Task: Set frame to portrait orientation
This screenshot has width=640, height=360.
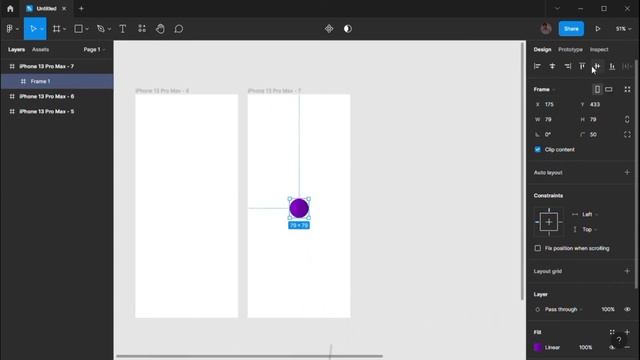Action: (x=597, y=89)
